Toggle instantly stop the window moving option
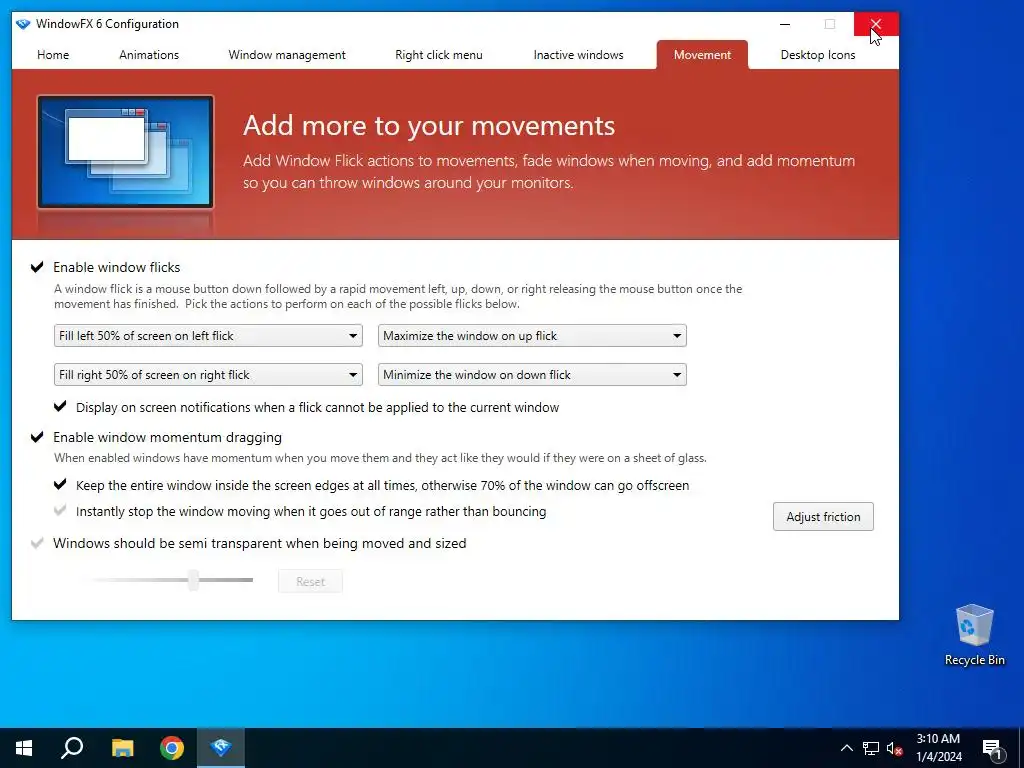This screenshot has height=768, width=1024. (x=60, y=511)
